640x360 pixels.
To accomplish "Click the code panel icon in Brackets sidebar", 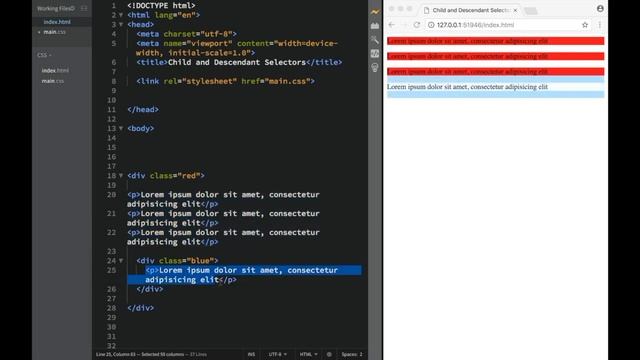I will pos(375,53).
